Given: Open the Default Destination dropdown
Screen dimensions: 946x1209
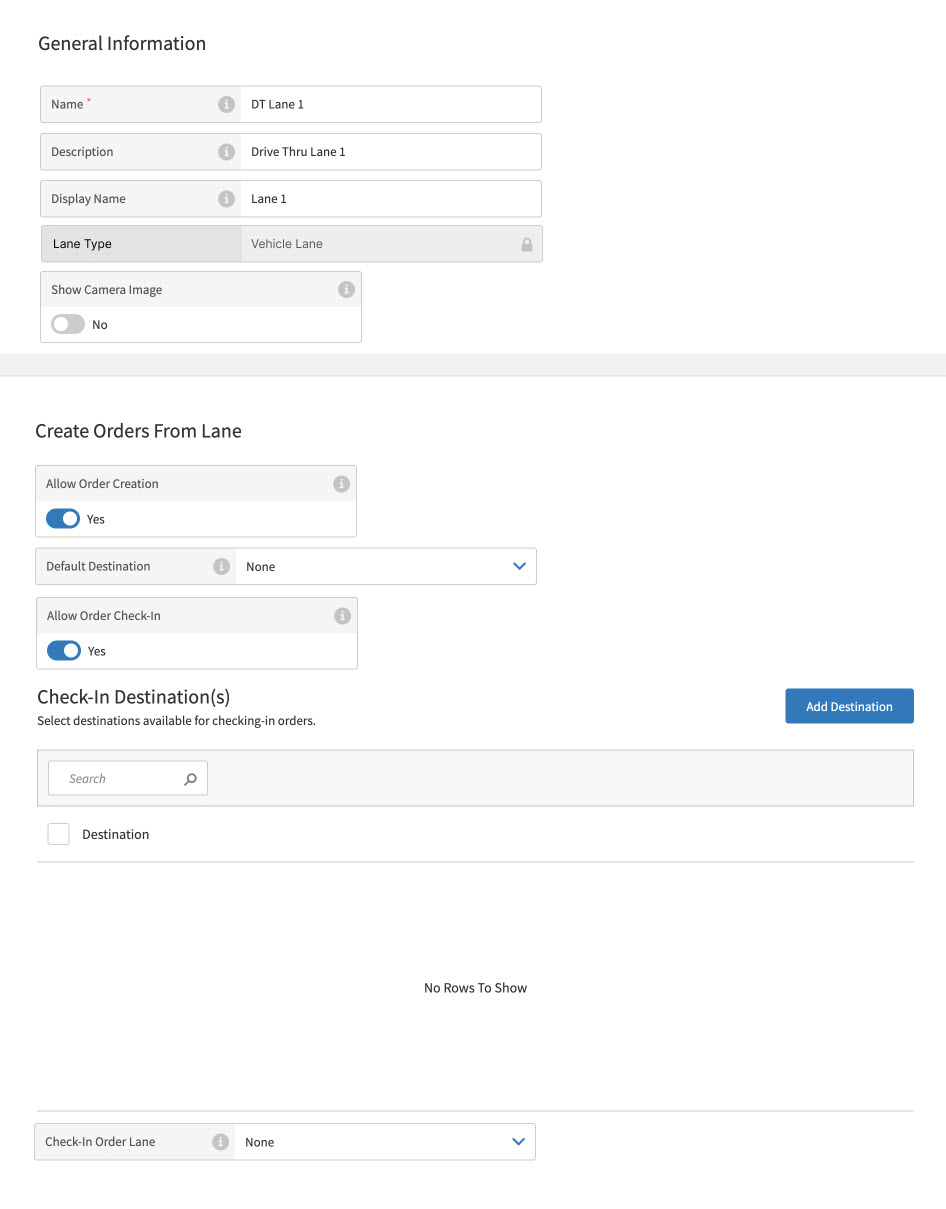Looking at the screenshot, I should (519, 566).
